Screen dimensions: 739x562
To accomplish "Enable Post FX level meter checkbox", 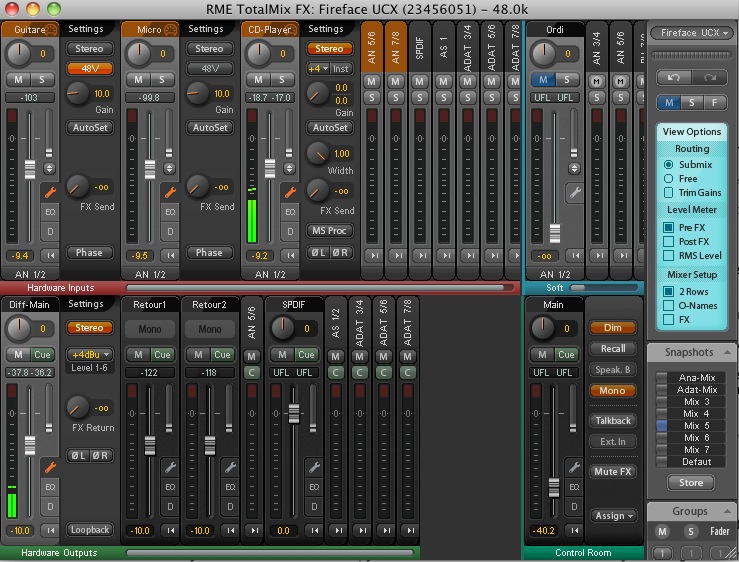I will pos(668,241).
